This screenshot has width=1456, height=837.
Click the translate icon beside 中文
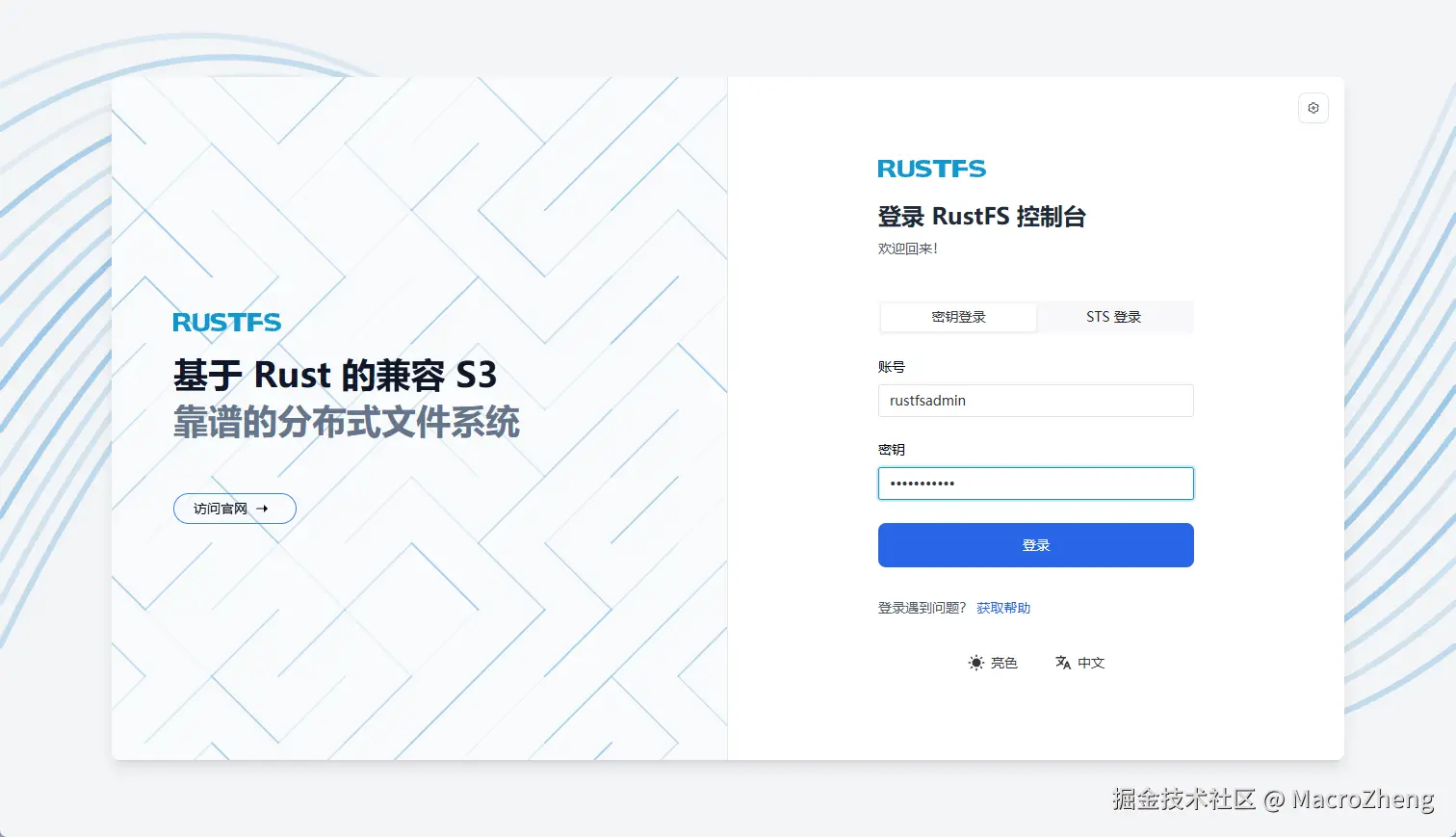tap(1063, 663)
